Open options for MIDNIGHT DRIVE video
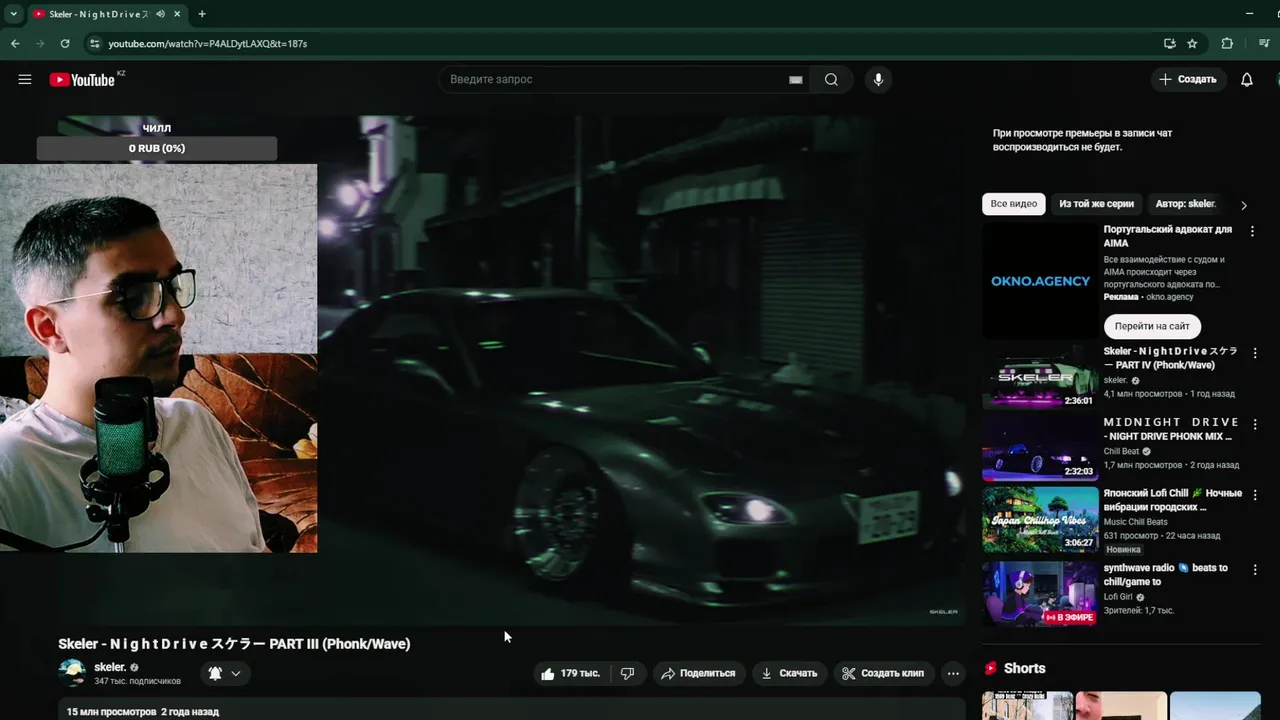The width and height of the screenshot is (1280, 720). point(1254,424)
